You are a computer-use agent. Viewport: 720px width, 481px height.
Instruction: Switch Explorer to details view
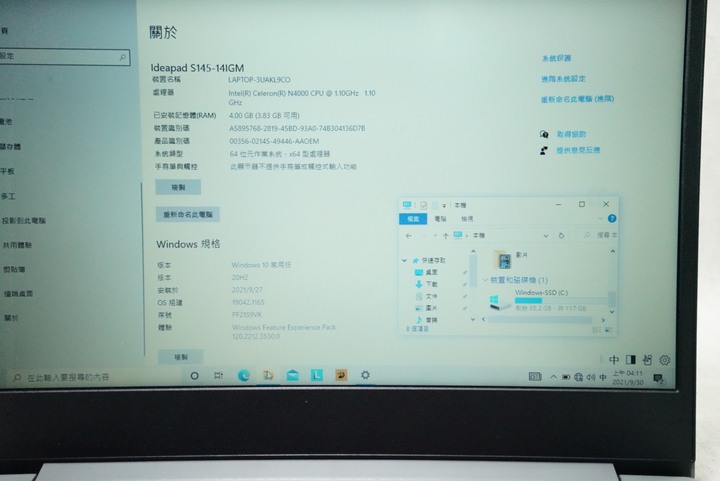[x=597, y=330]
